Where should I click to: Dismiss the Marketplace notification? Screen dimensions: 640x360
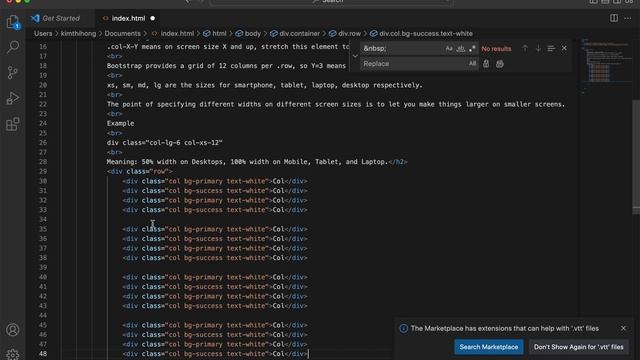pos(623,328)
